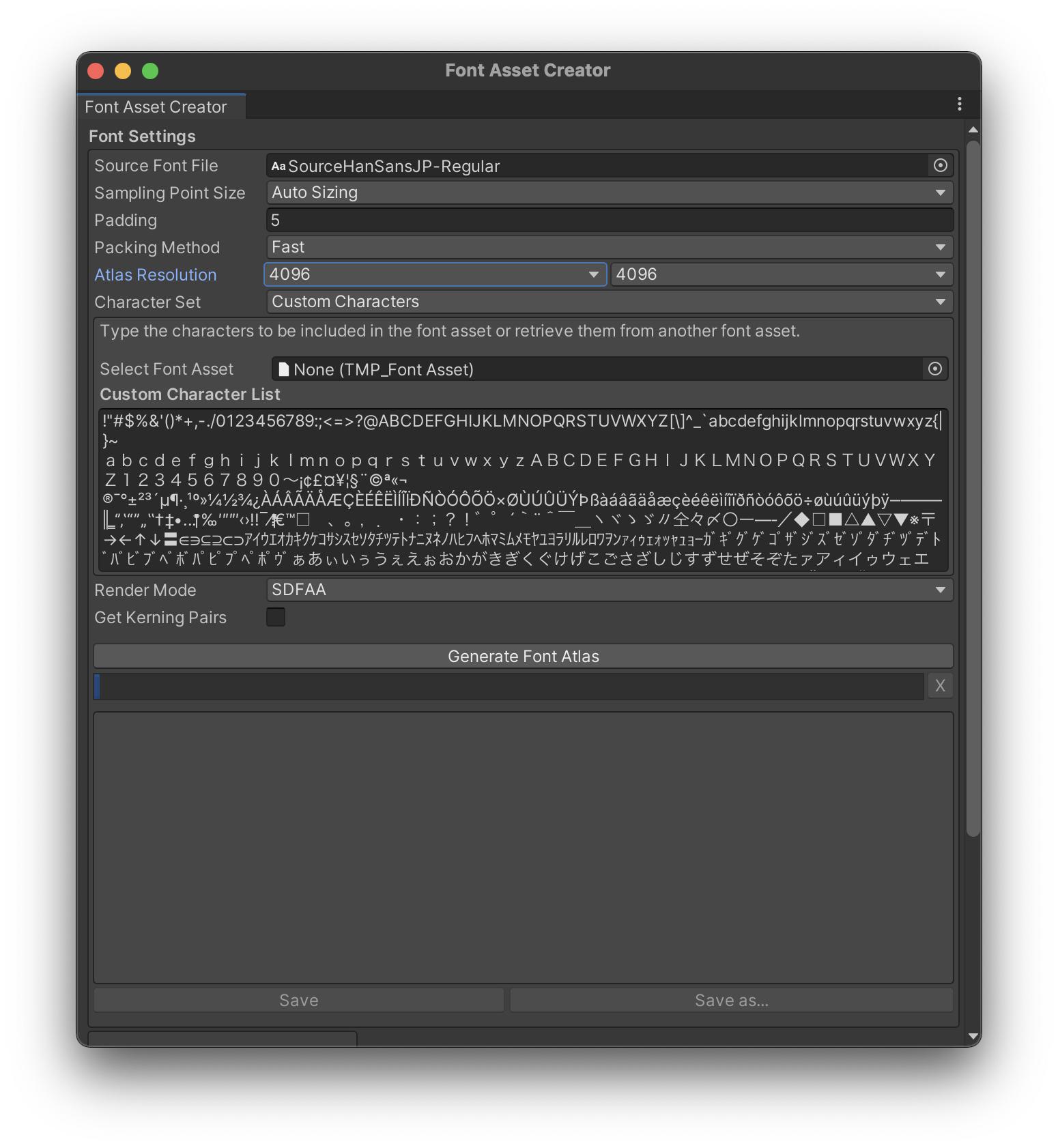This screenshot has width=1058, height=1148.
Task: Open the Render Mode SDFAA dropdown
Action: coord(609,590)
